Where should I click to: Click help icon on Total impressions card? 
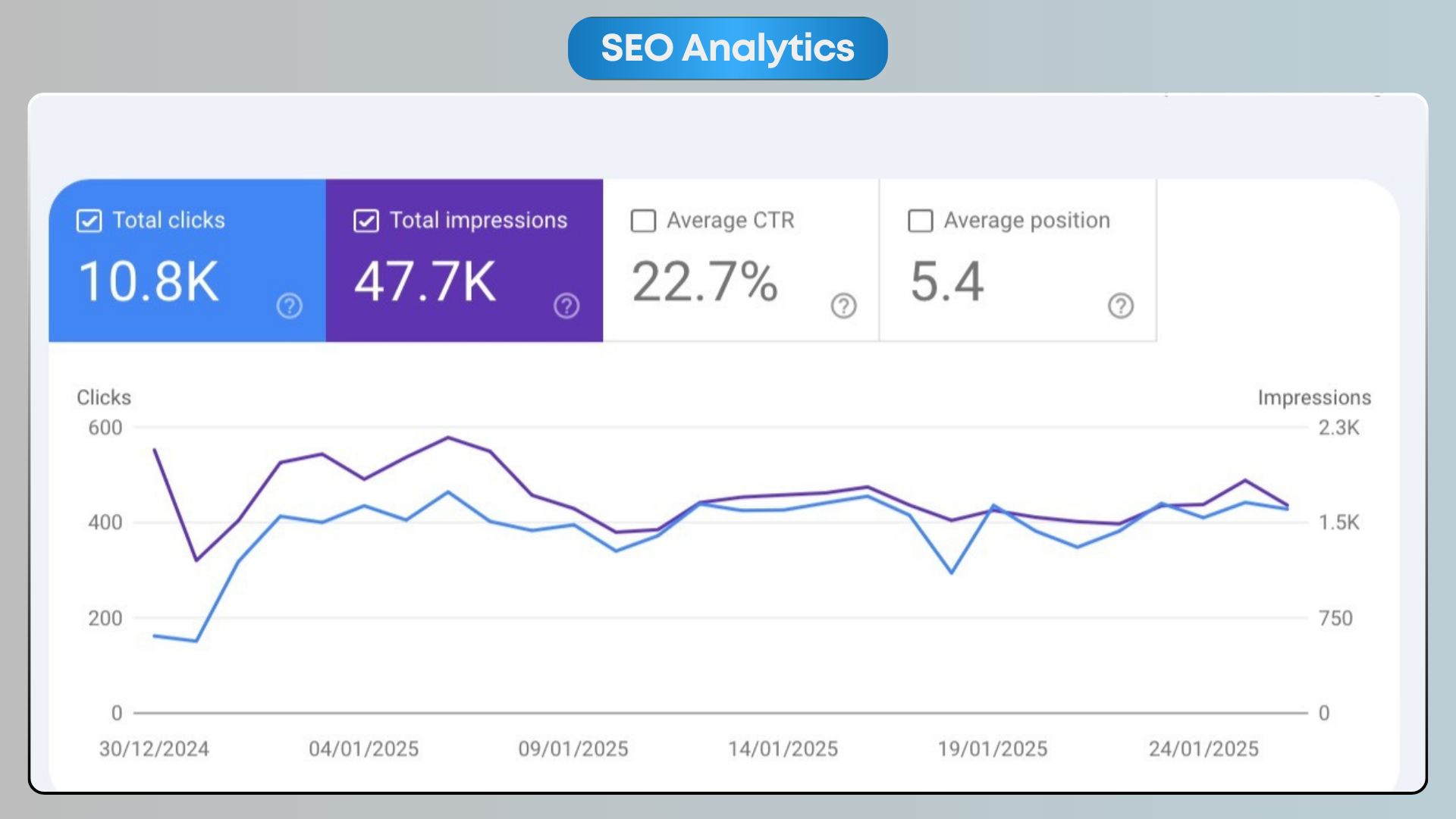pyautogui.click(x=566, y=306)
